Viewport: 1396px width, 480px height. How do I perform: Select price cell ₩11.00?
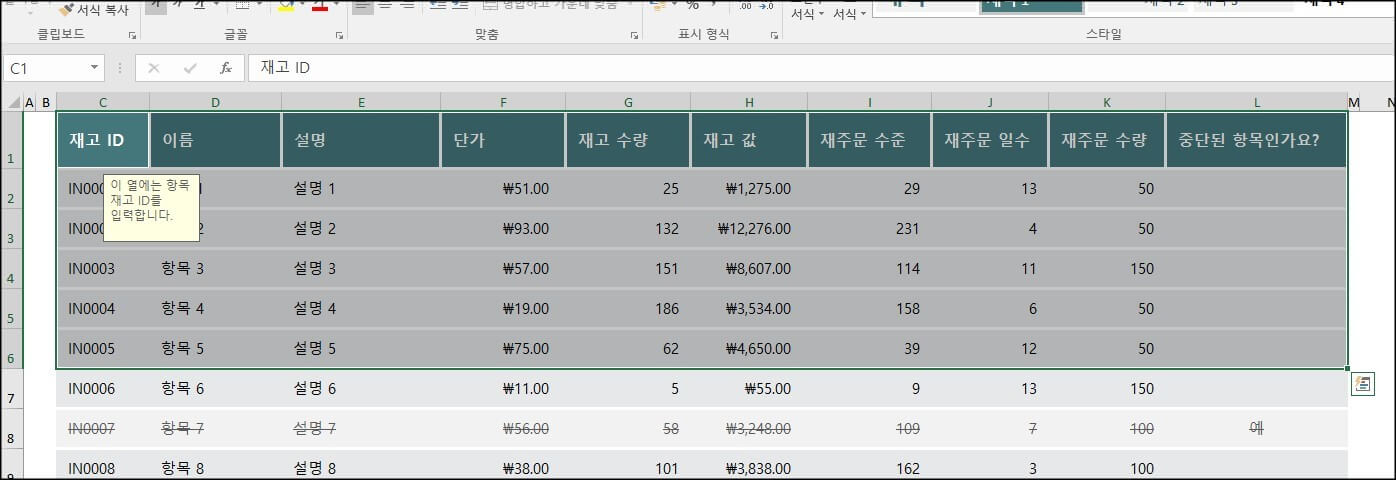[503, 388]
